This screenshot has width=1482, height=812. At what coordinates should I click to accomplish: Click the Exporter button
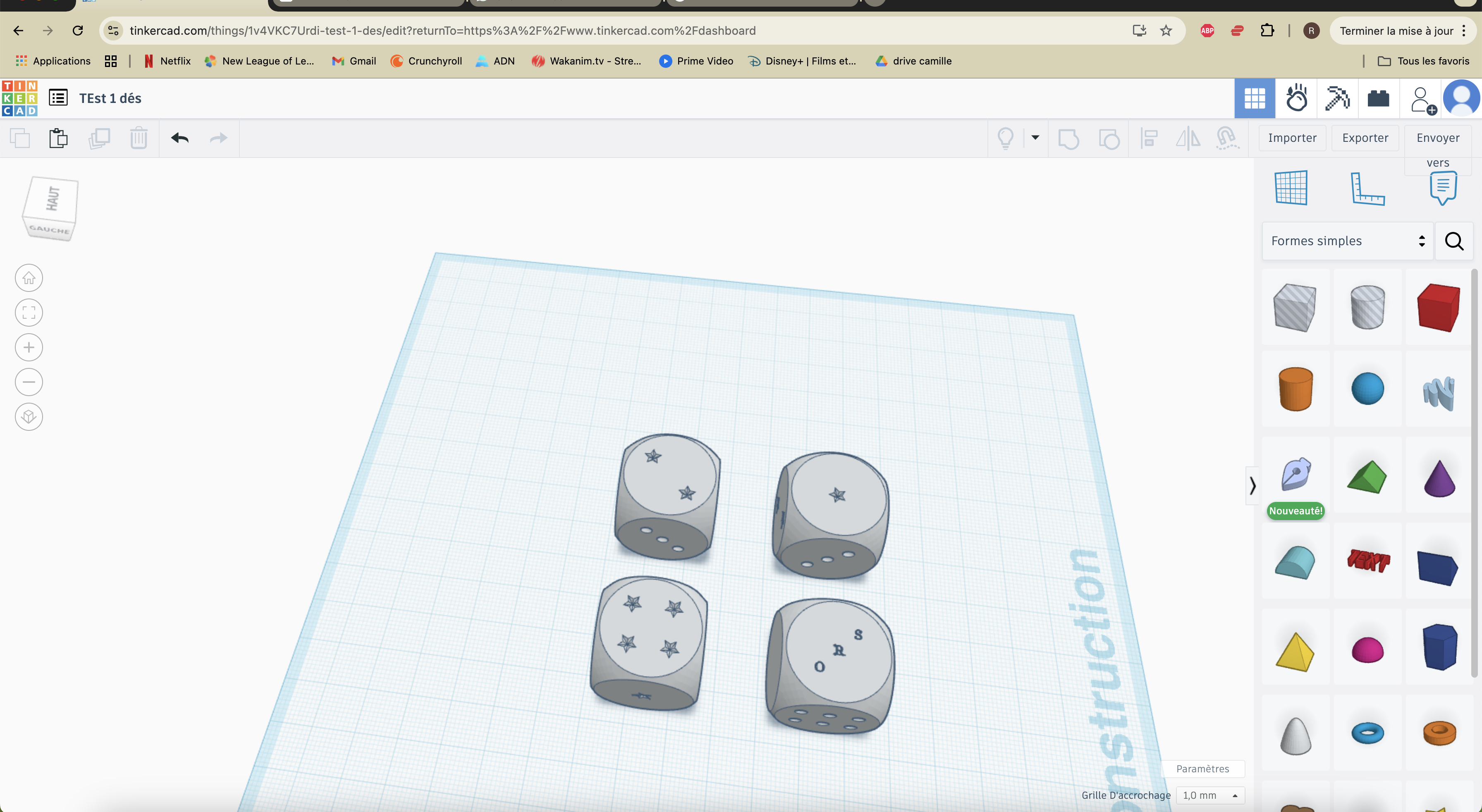(x=1365, y=138)
